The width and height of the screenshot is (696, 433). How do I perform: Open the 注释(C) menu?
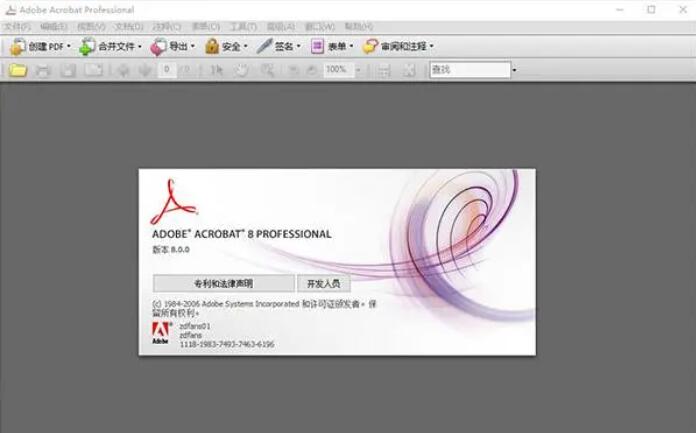[167, 27]
